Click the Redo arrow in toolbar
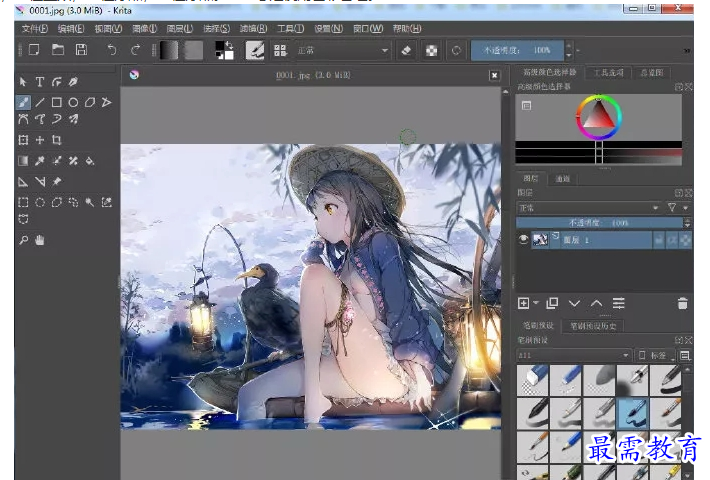 point(135,50)
